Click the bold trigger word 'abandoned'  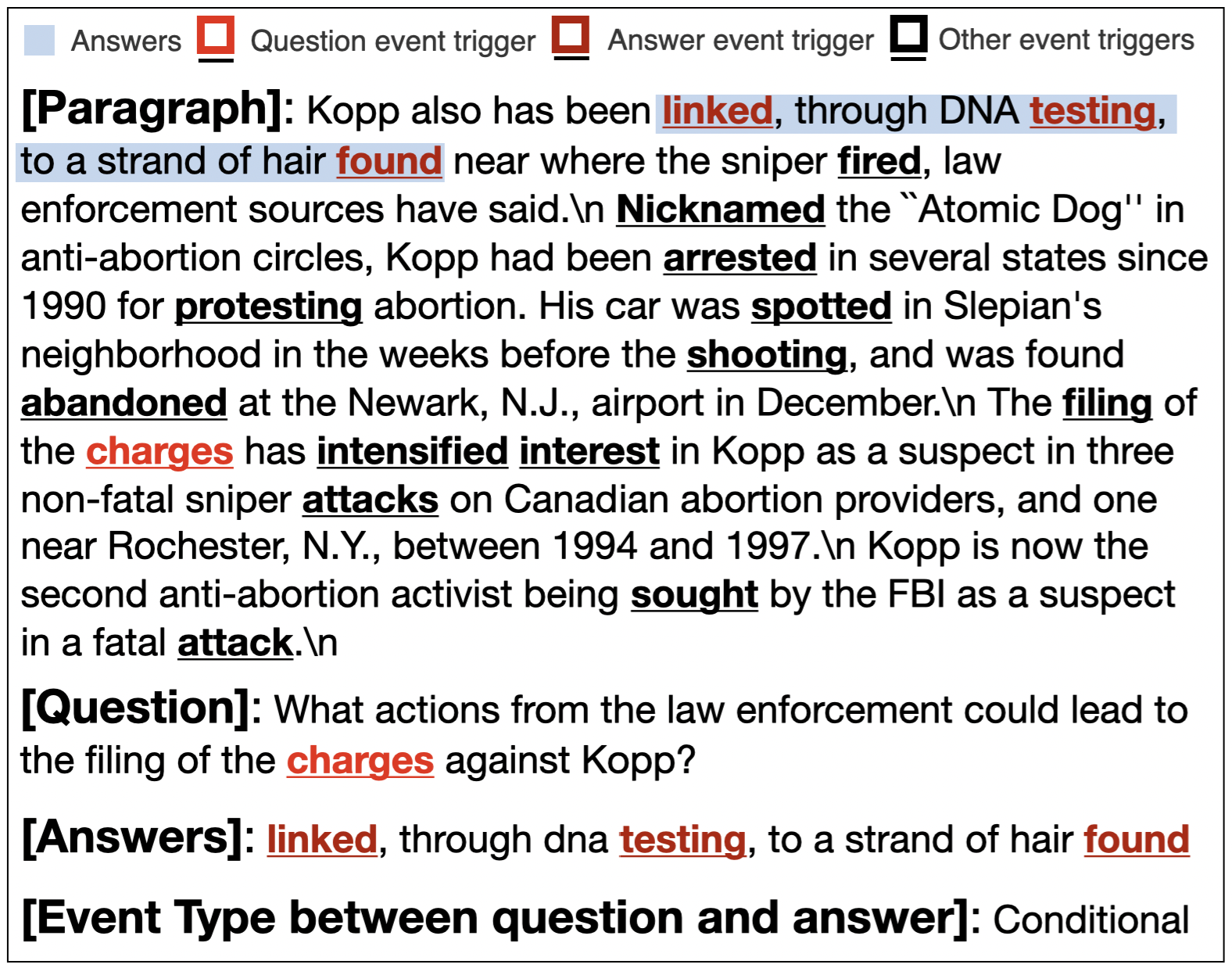coord(124,403)
